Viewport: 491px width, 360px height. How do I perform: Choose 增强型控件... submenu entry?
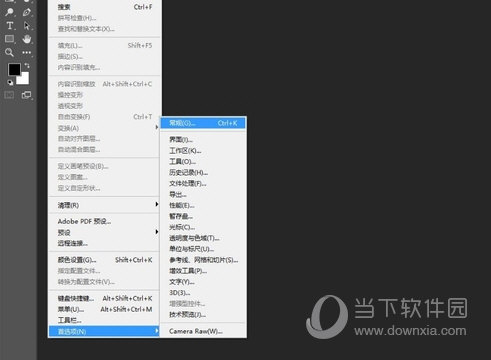[x=203, y=304]
